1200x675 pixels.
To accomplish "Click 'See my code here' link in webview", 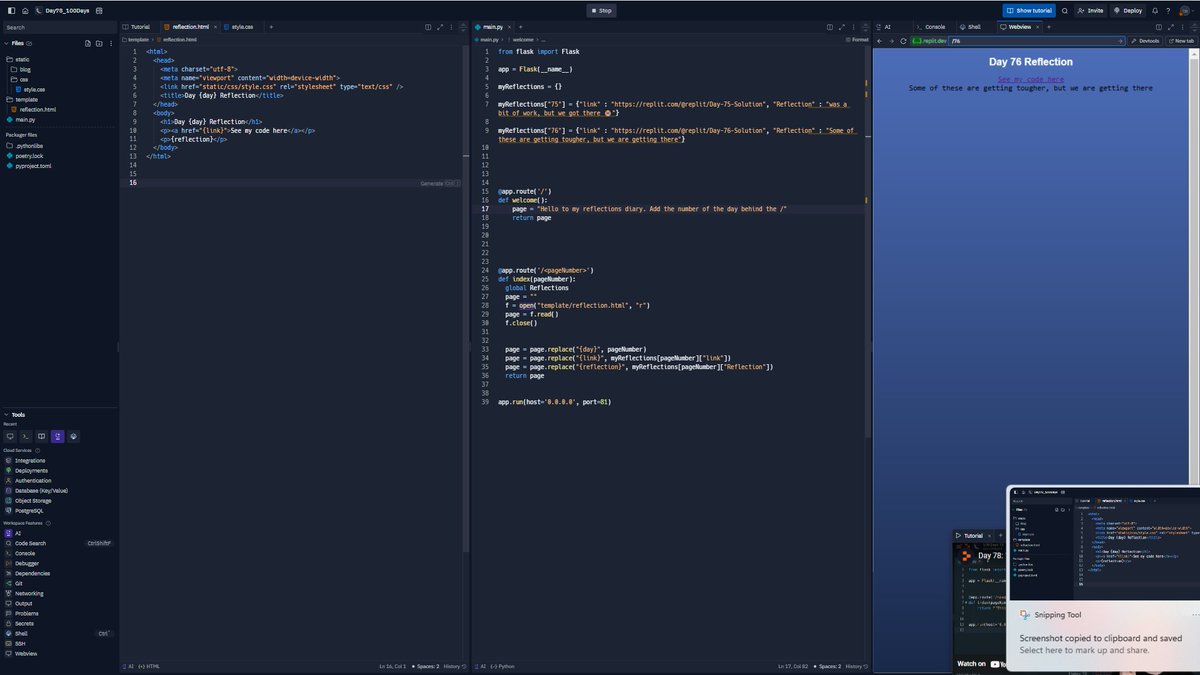I will (x=1030, y=79).
